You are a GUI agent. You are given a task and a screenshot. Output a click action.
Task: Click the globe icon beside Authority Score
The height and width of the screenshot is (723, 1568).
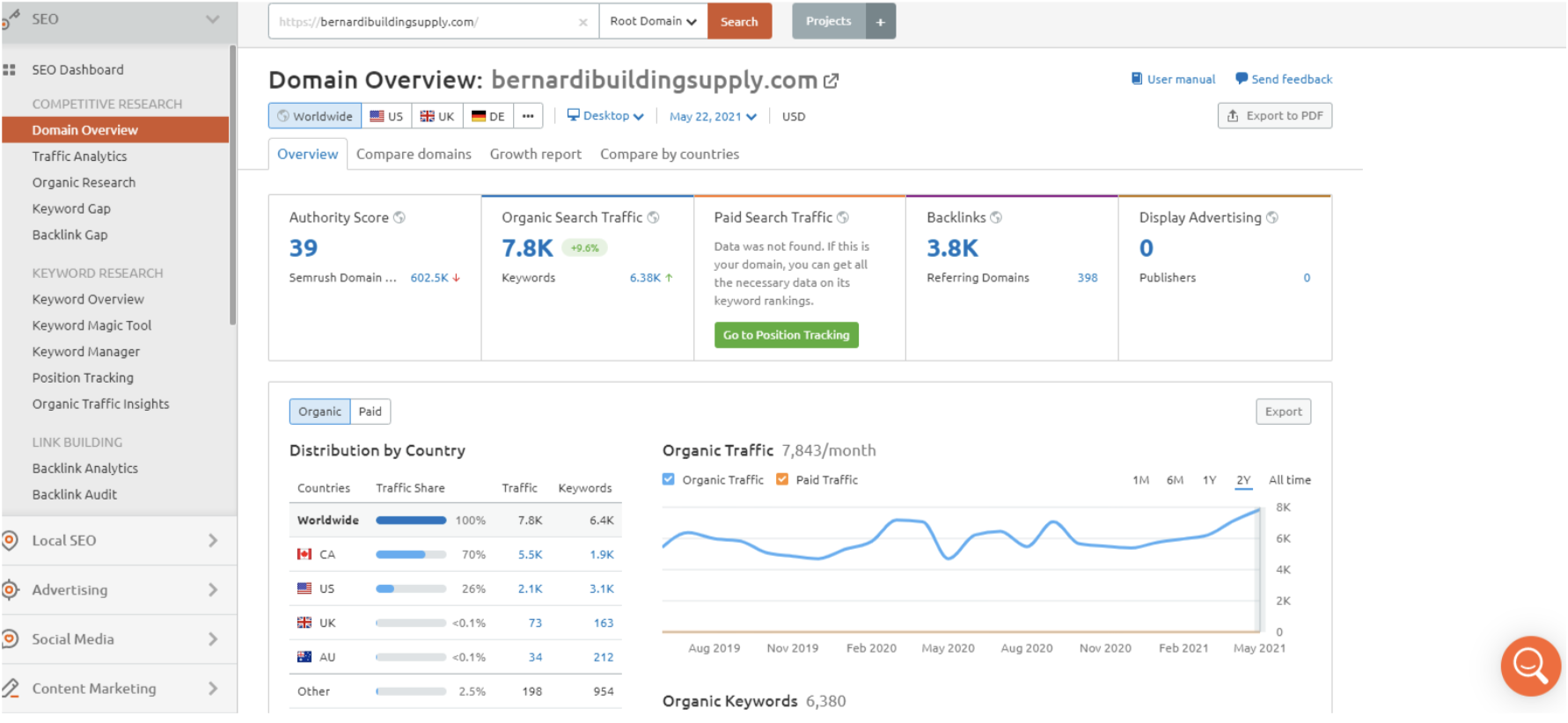click(x=399, y=217)
